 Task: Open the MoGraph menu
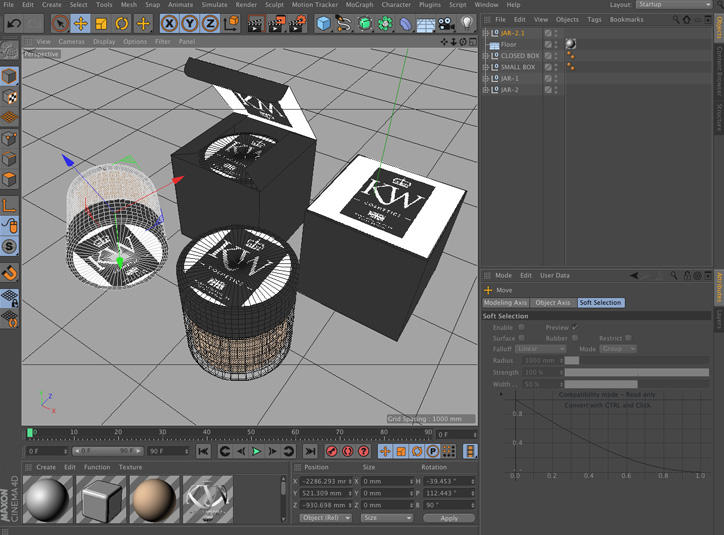tap(359, 5)
